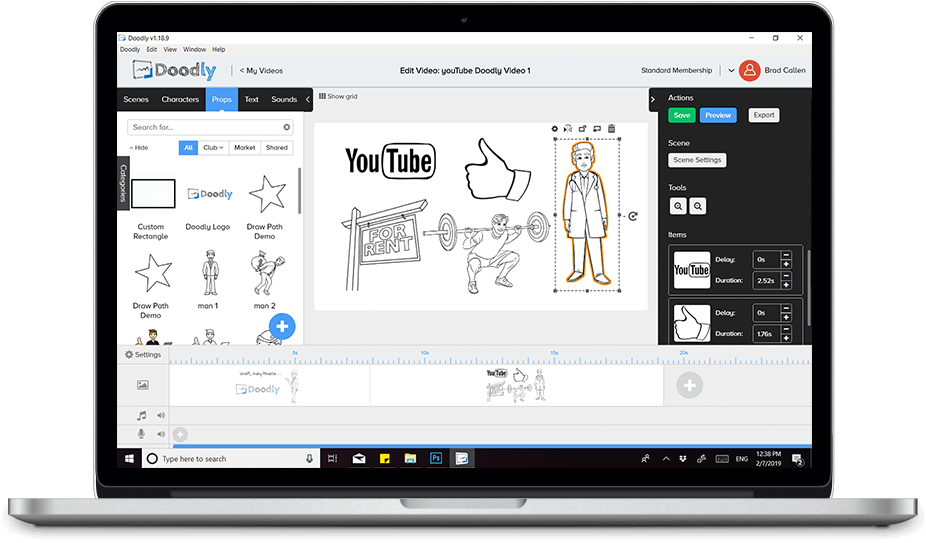Collapse the left assets panel
This screenshot has width=926, height=543.
308,99
